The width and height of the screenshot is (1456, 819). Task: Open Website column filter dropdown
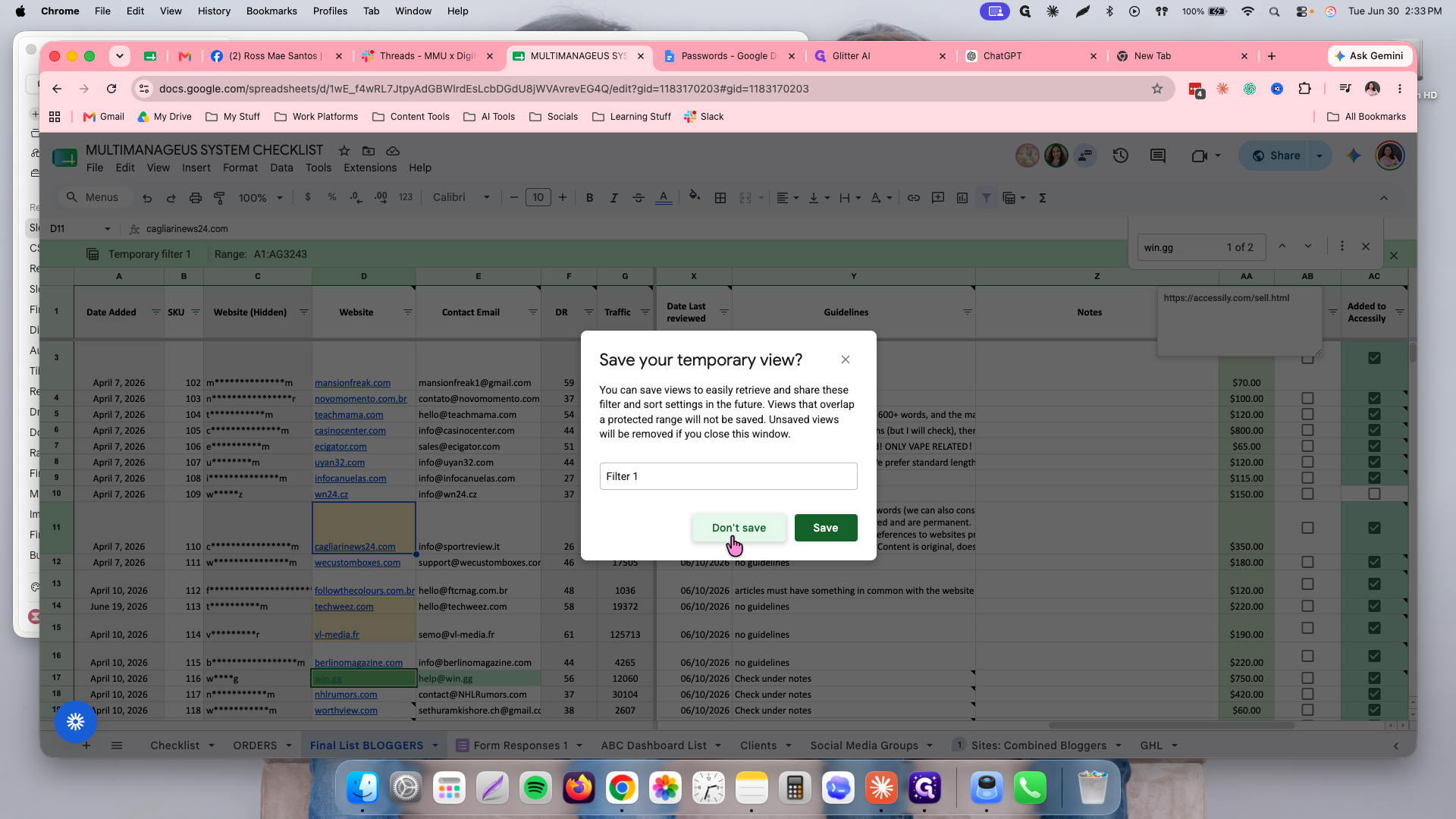(407, 312)
